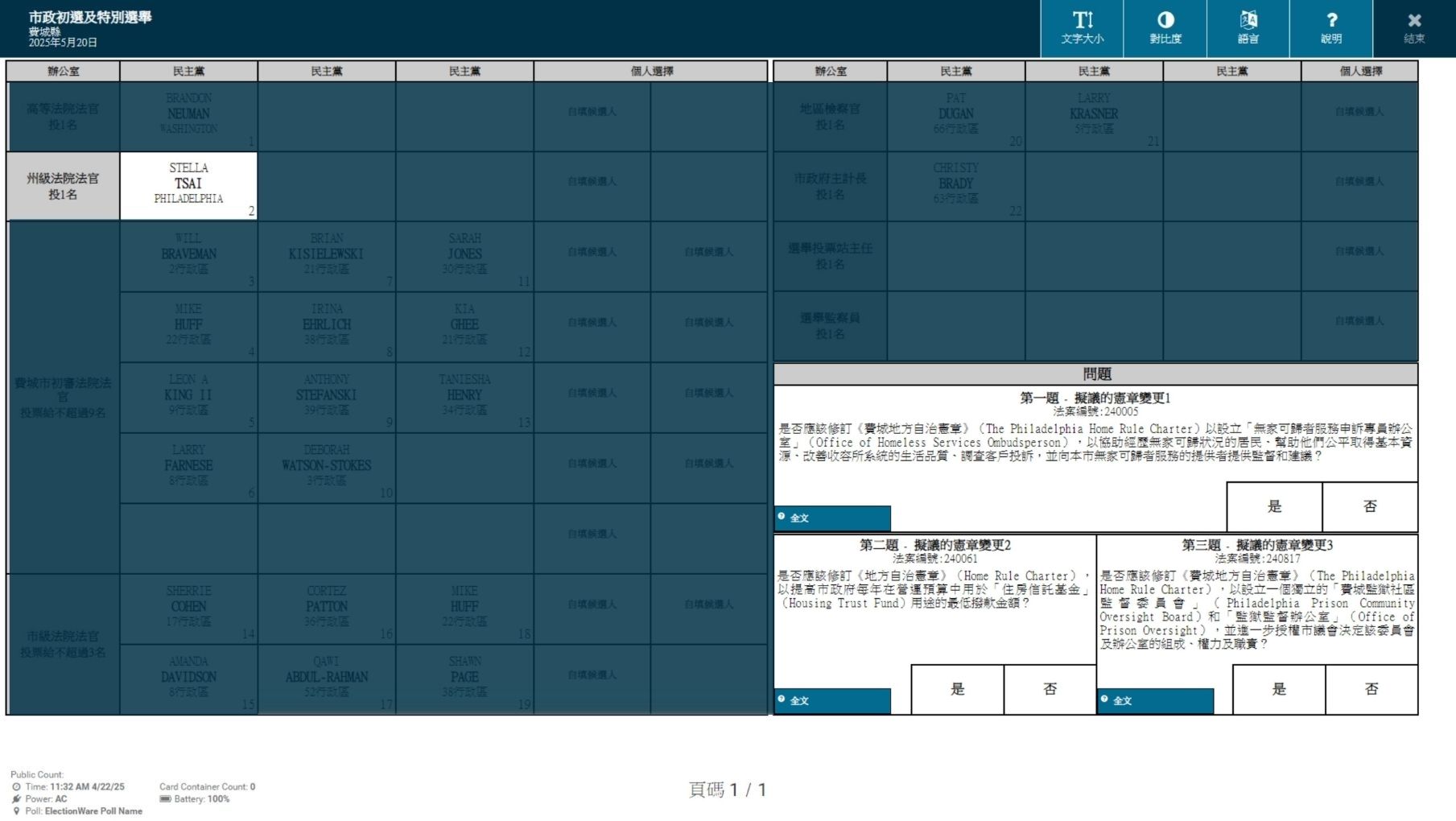Toggle the 對比度 contrast setting
The image size is (1456, 821).
click(1165, 28)
